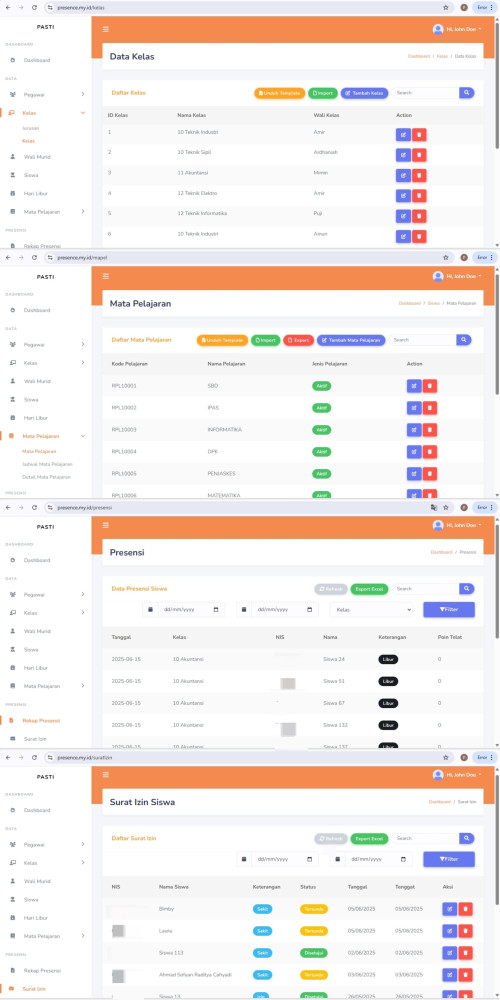Click Filter button on Surat Izin Siswa page
The image size is (500, 1000).
point(449,859)
